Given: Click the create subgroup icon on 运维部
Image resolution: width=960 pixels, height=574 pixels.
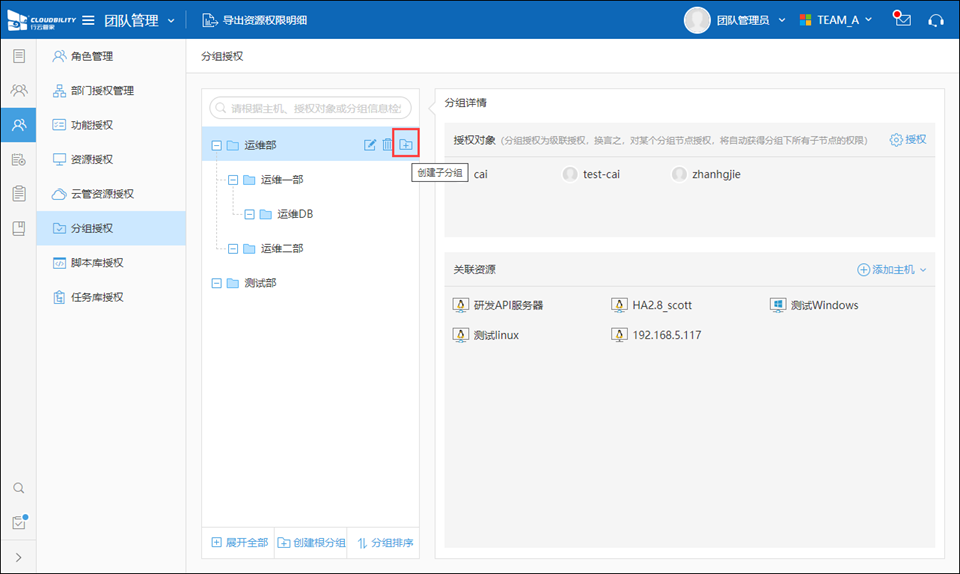Looking at the screenshot, I should [x=405, y=145].
